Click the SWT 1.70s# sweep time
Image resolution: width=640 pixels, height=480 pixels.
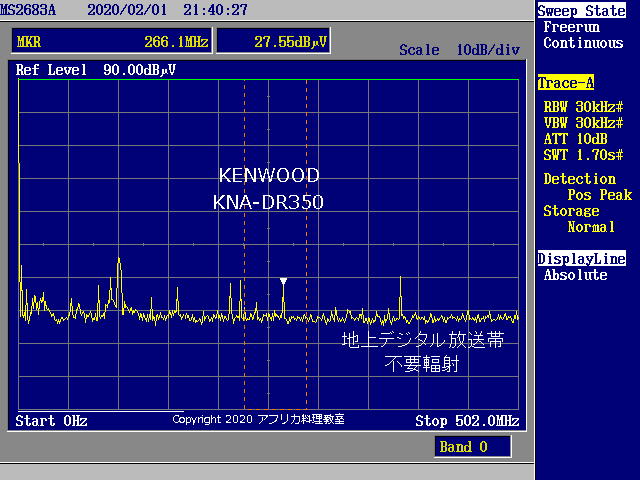pyautogui.click(x=583, y=155)
